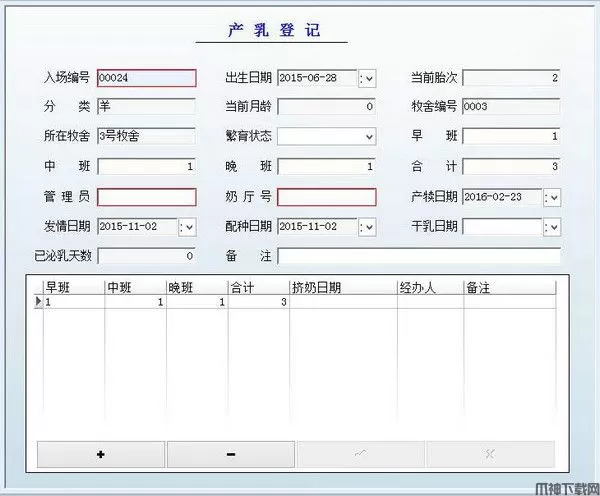The width and height of the screenshot is (600, 496).
Task: Open the 出生日期 date dropdown
Action: pos(367,78)
